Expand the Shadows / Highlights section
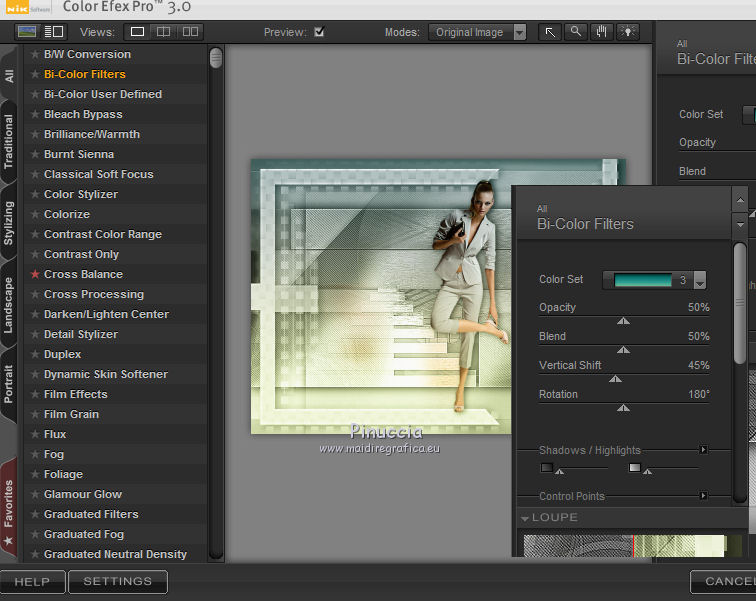The width and height of the screenshot is (756, 601). [x=703, y=450]
